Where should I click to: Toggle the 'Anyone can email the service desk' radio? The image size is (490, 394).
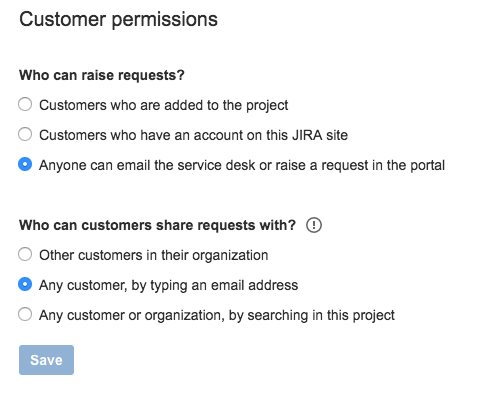click(x=25, y=164)
